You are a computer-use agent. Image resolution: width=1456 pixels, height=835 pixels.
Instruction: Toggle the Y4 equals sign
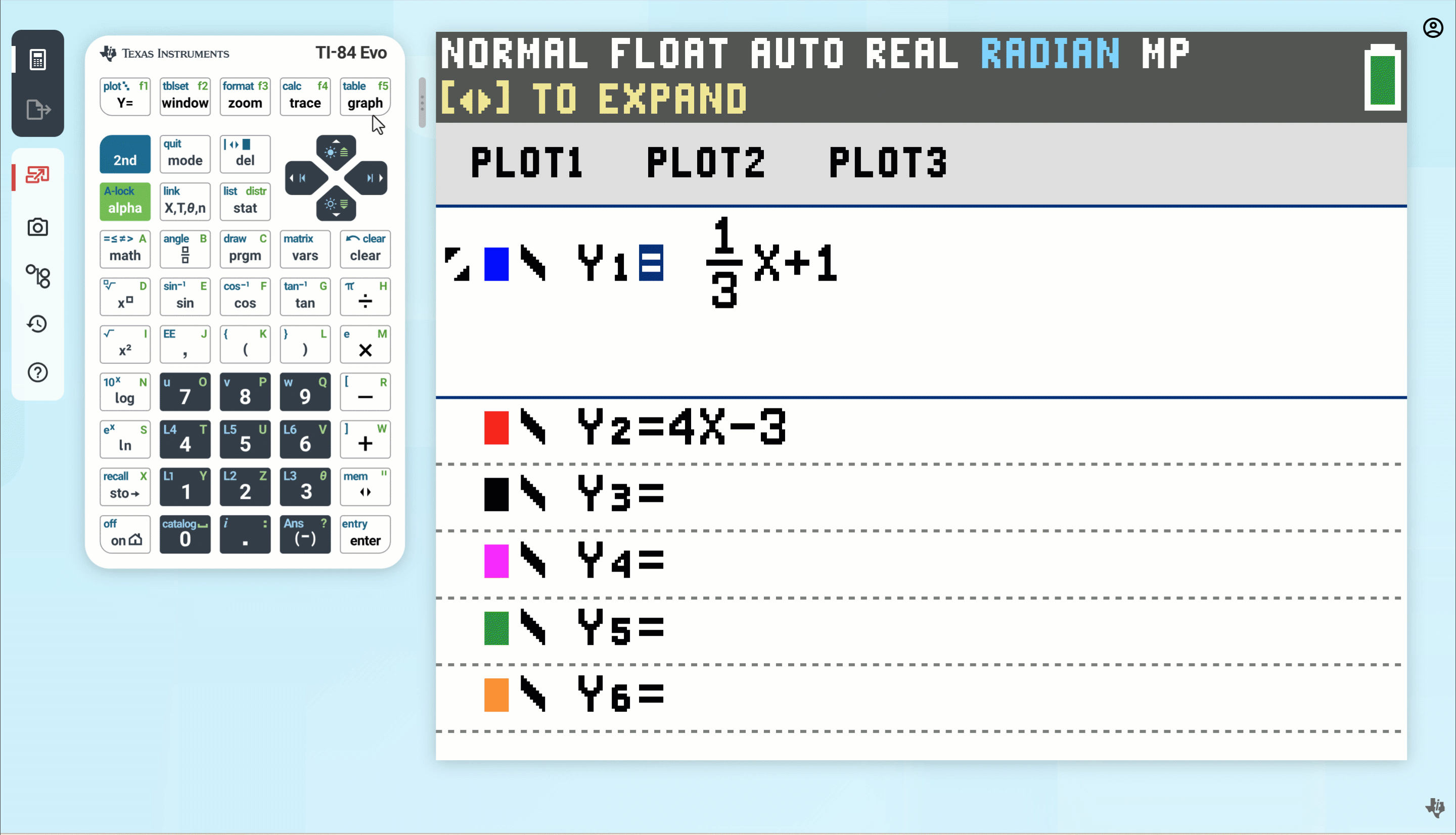click(651, 561)
